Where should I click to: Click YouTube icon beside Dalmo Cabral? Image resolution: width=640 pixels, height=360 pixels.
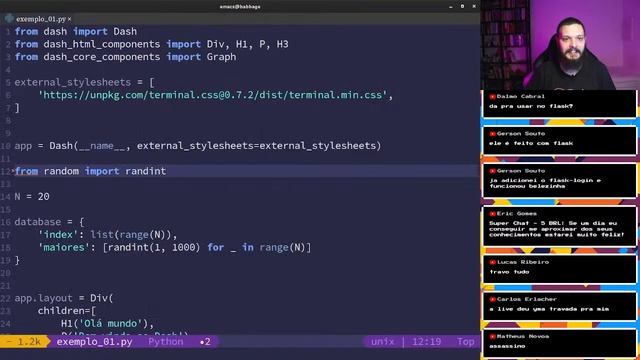(x=492, y=97)
